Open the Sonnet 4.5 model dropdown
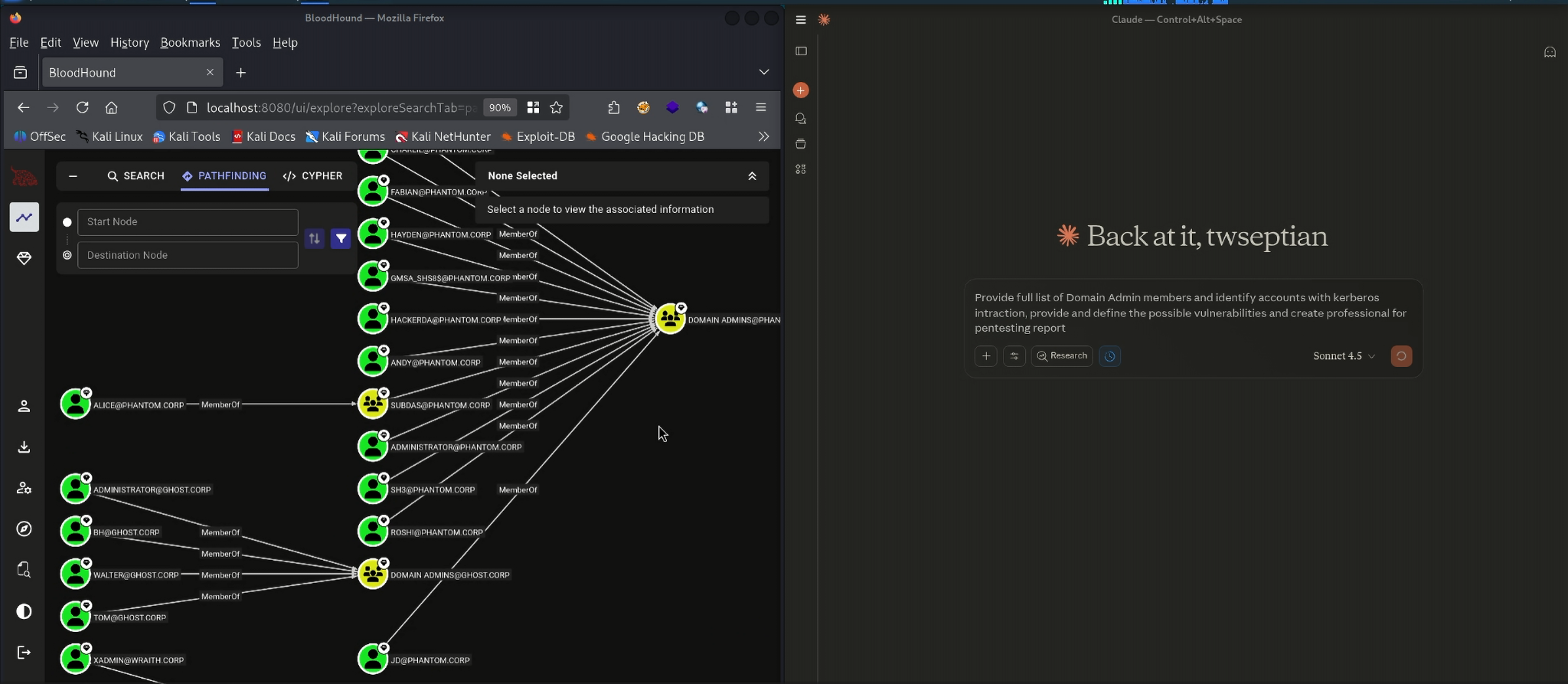 point(1344,356)
